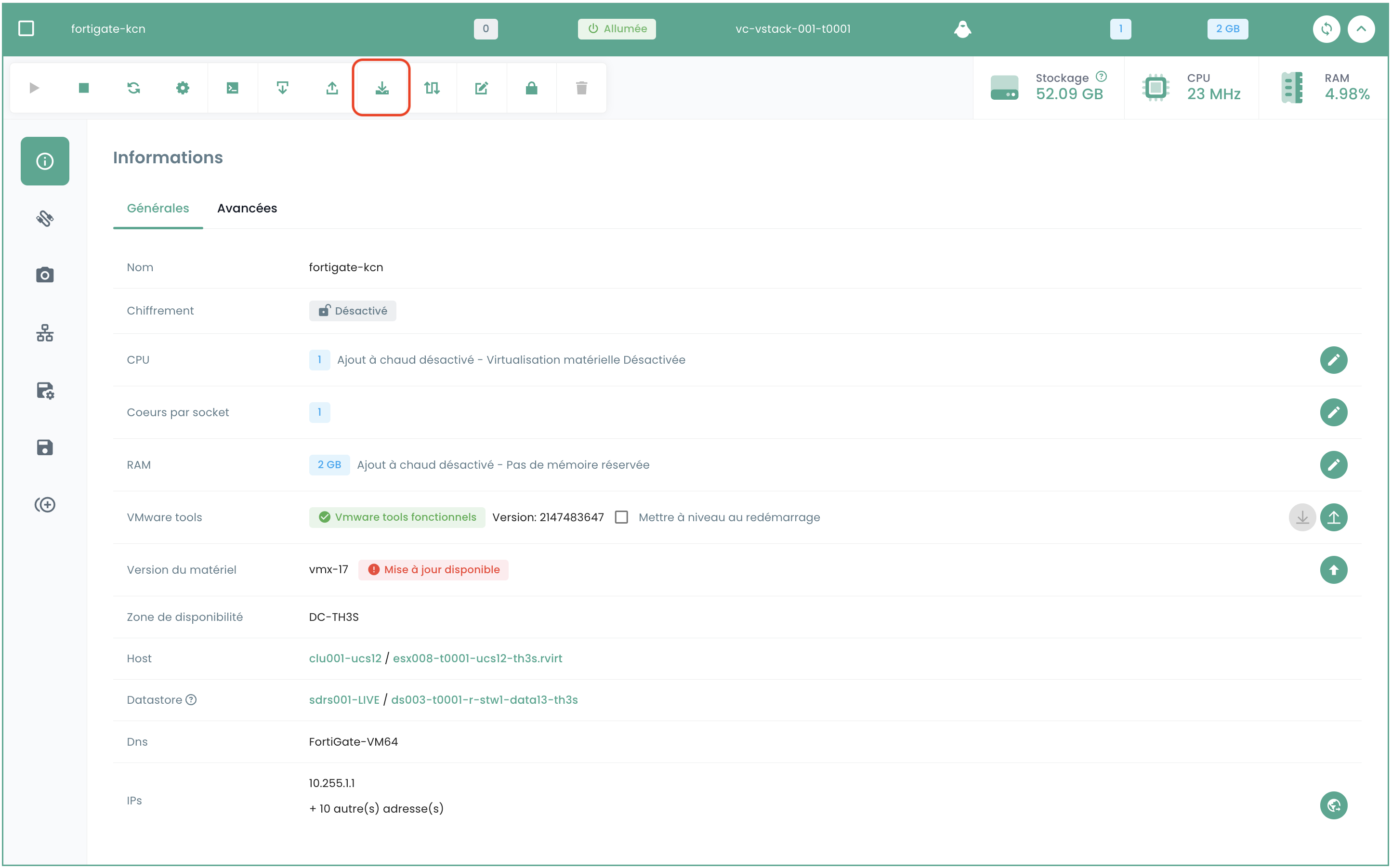This screenshot has width=1392, height=868.
Task: Open the snapshots camera sidebar icon
Action: [45, 275]
